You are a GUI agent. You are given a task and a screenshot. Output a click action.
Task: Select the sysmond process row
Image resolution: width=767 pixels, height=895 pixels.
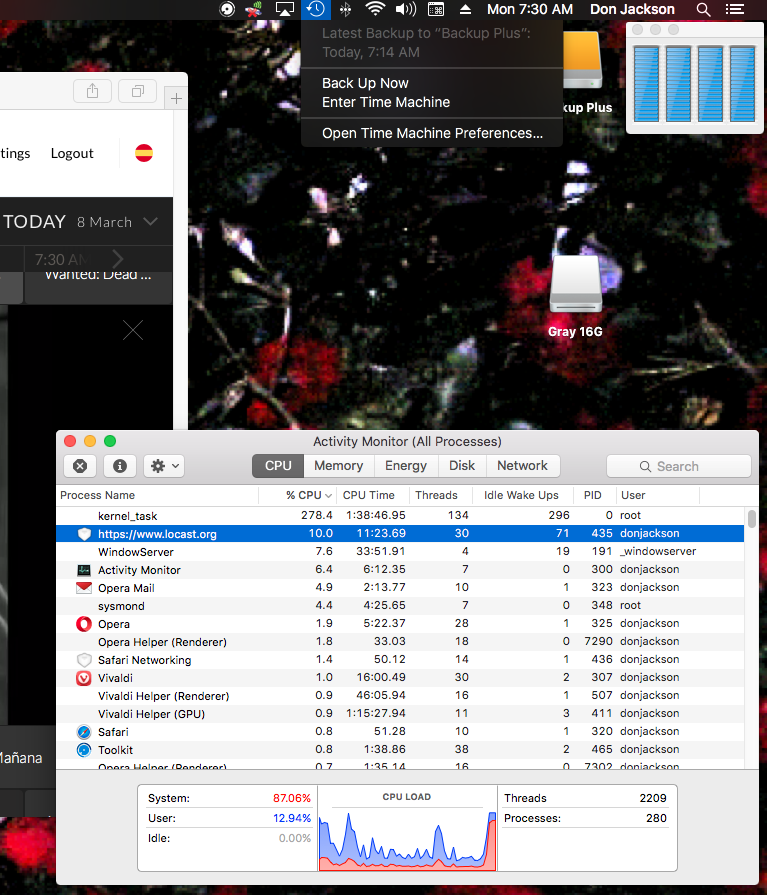[x=400, y=606]
